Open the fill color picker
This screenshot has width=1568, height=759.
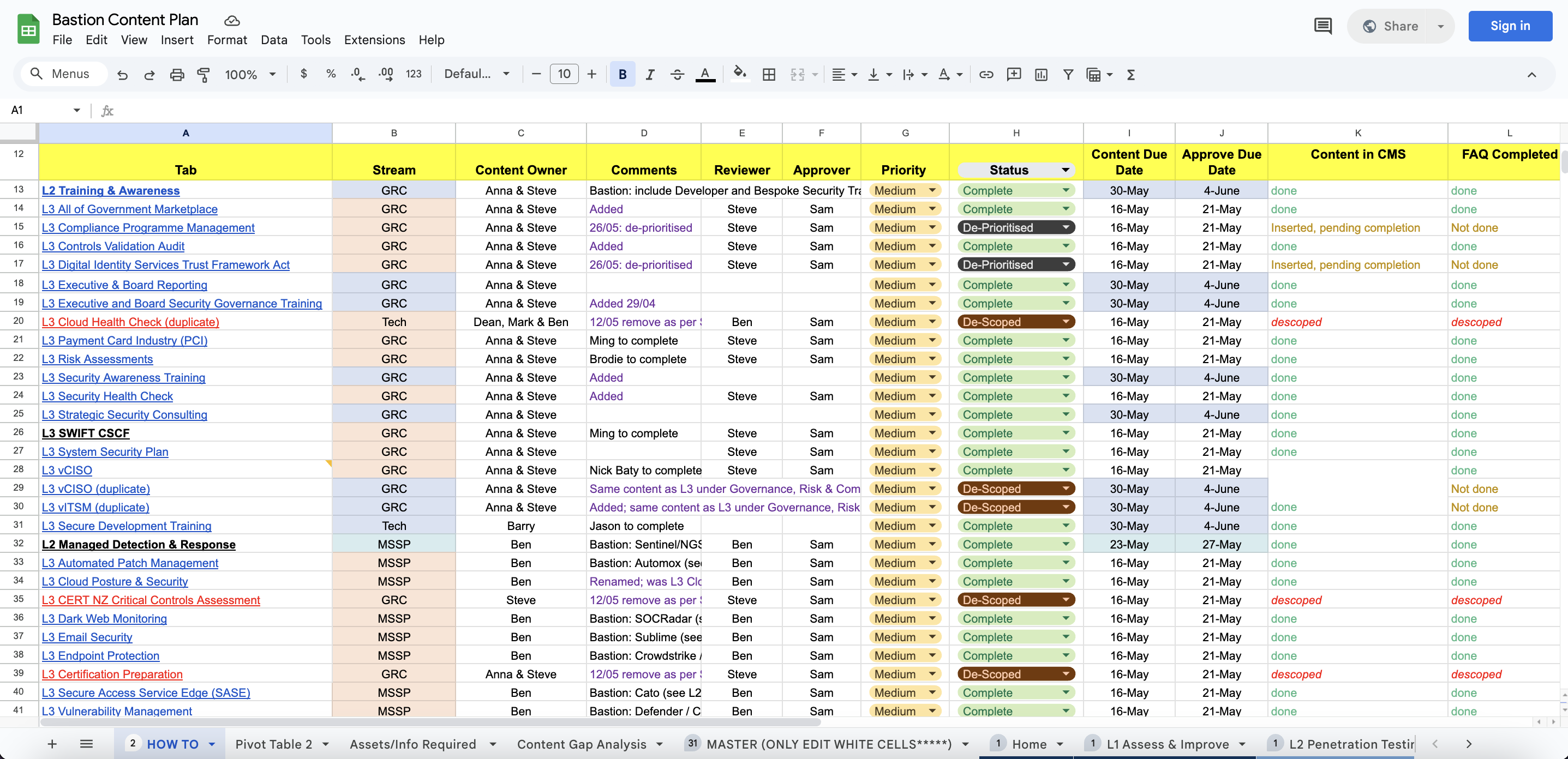[739, 74]
